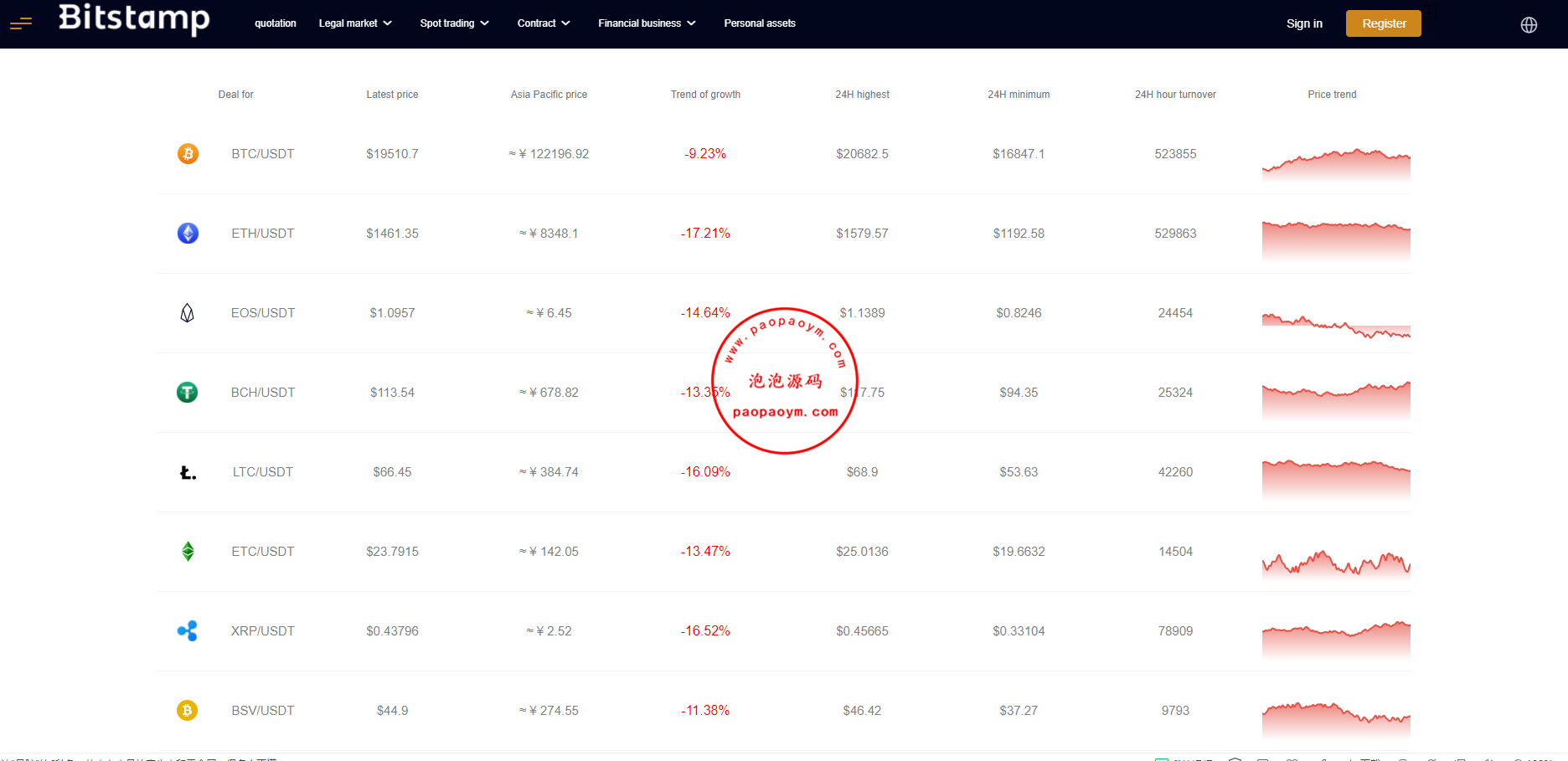Click the Latest price column header
This screenshot has width=1568, height=761.
pyautogui.click(x=392, y=95)
